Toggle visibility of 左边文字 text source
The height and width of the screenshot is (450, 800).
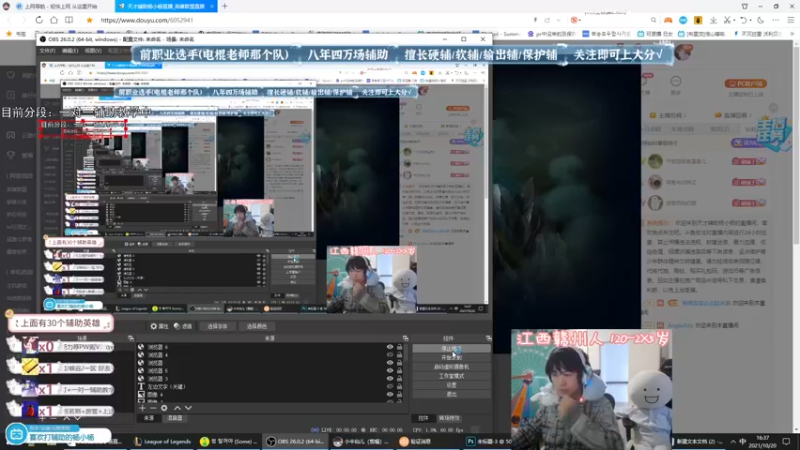pos(390,386)
